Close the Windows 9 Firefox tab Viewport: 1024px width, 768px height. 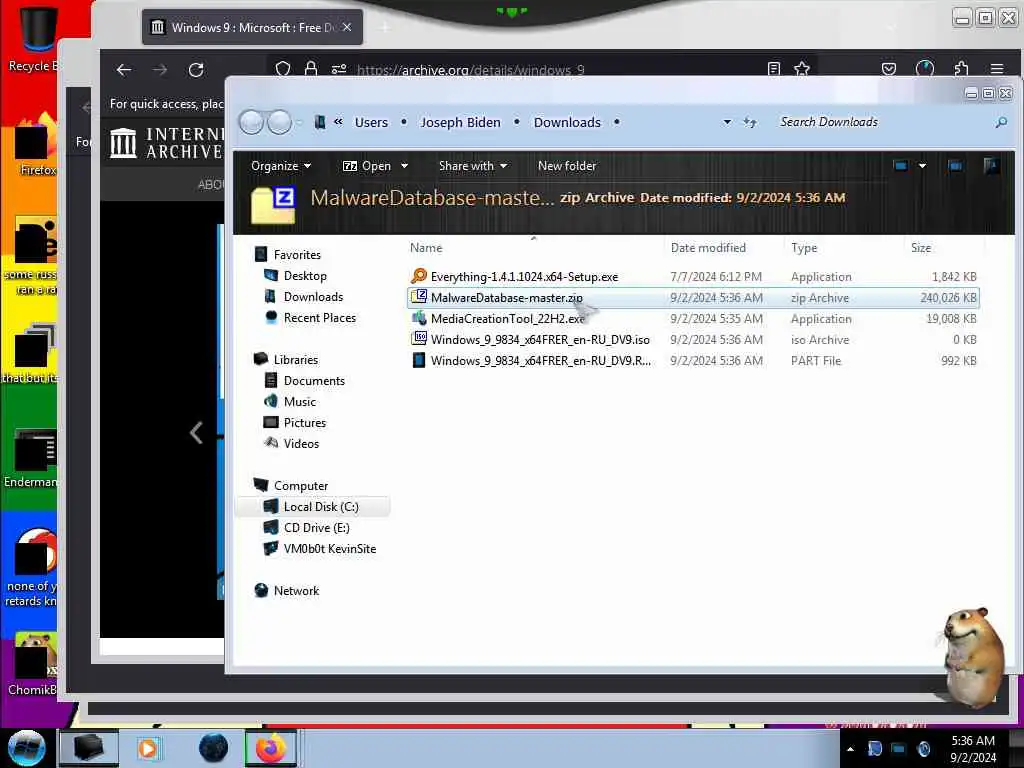coord(347,27)
